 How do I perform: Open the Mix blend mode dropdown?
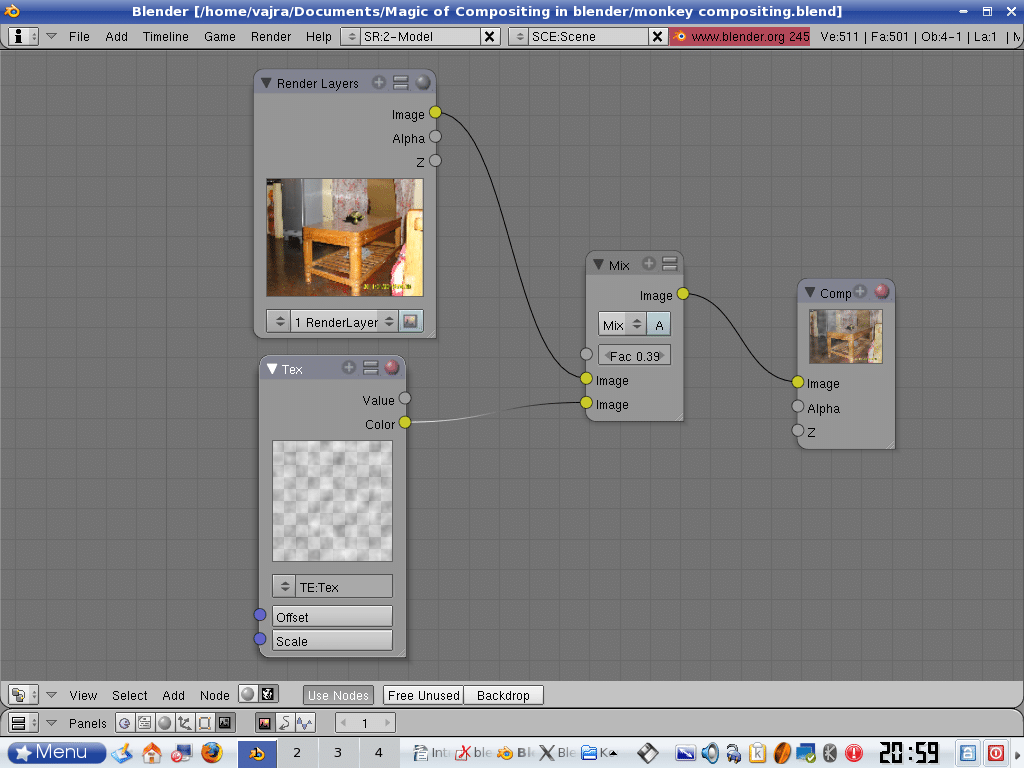pyautogui.click(x=622, y=325)
